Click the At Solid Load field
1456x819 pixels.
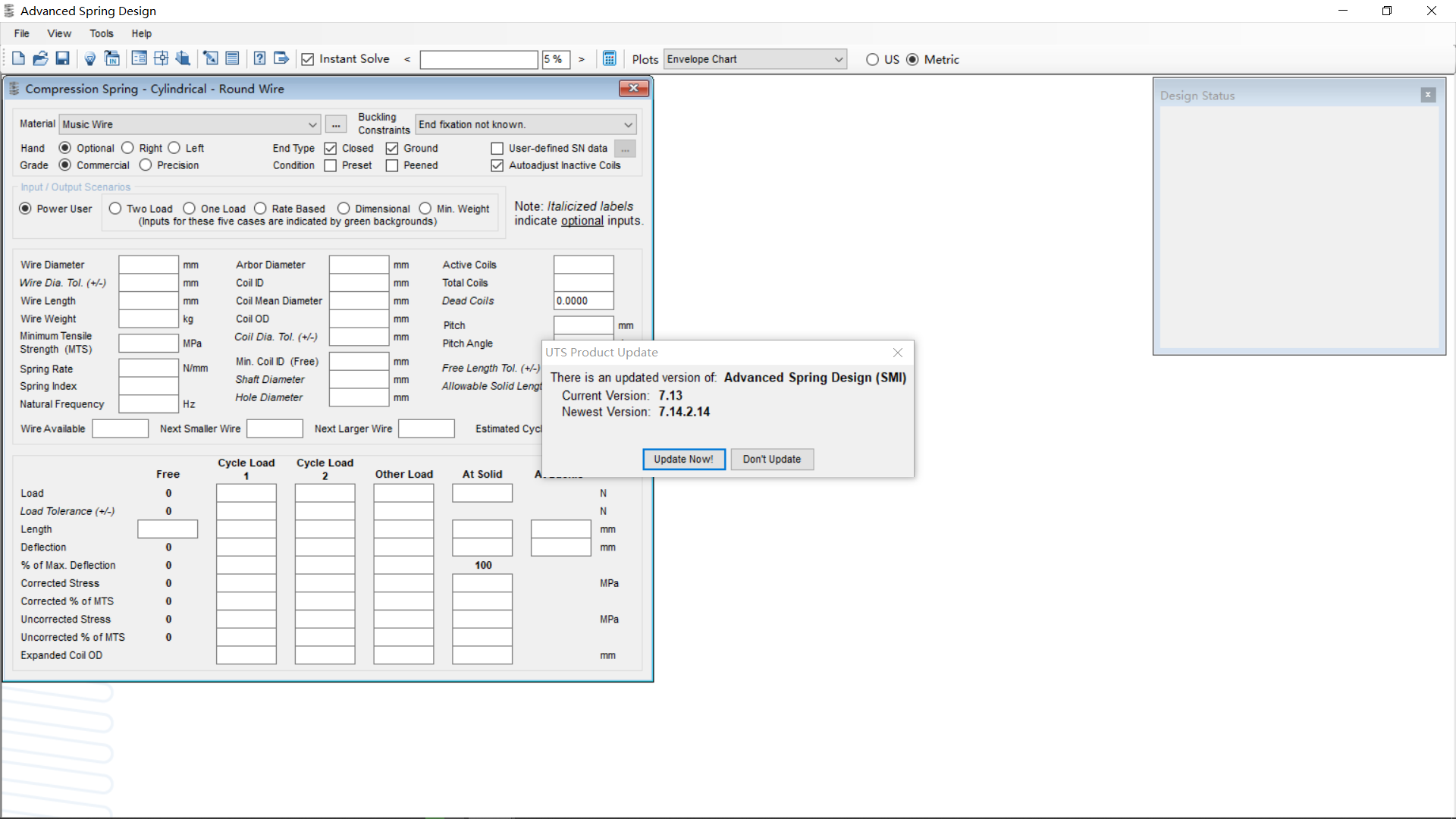(x=482, y=494)
